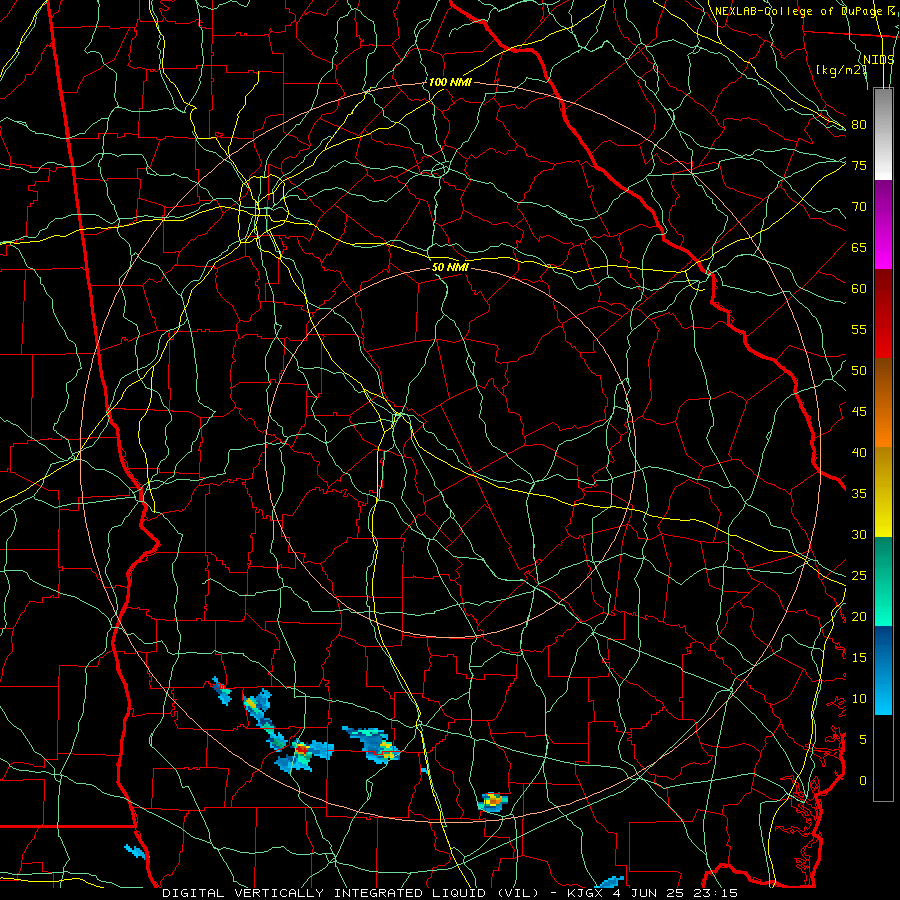Click the NIDS label
The image size is (900, 900).
[879, 60]
